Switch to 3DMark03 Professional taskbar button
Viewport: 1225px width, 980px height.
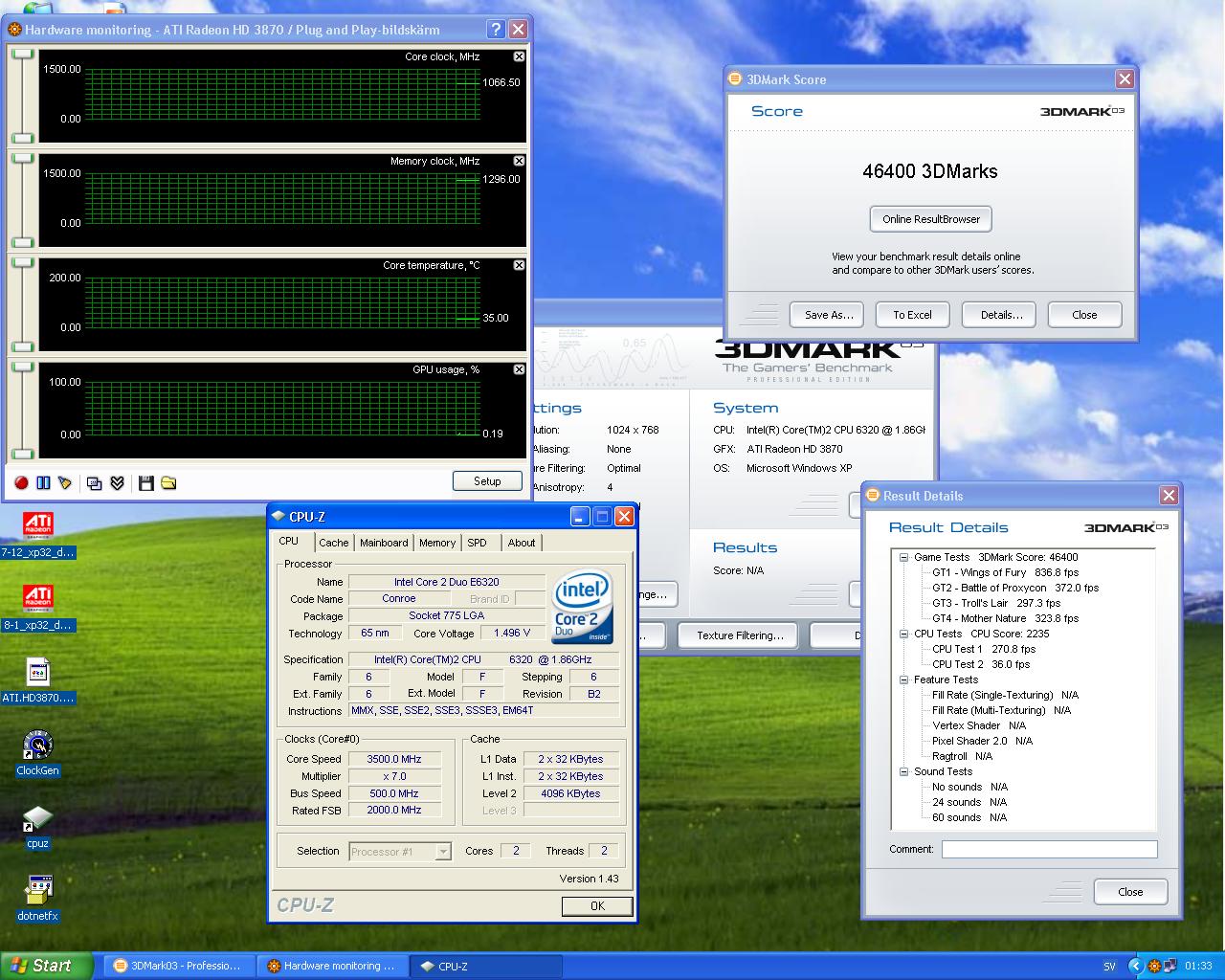pos(178,967)
